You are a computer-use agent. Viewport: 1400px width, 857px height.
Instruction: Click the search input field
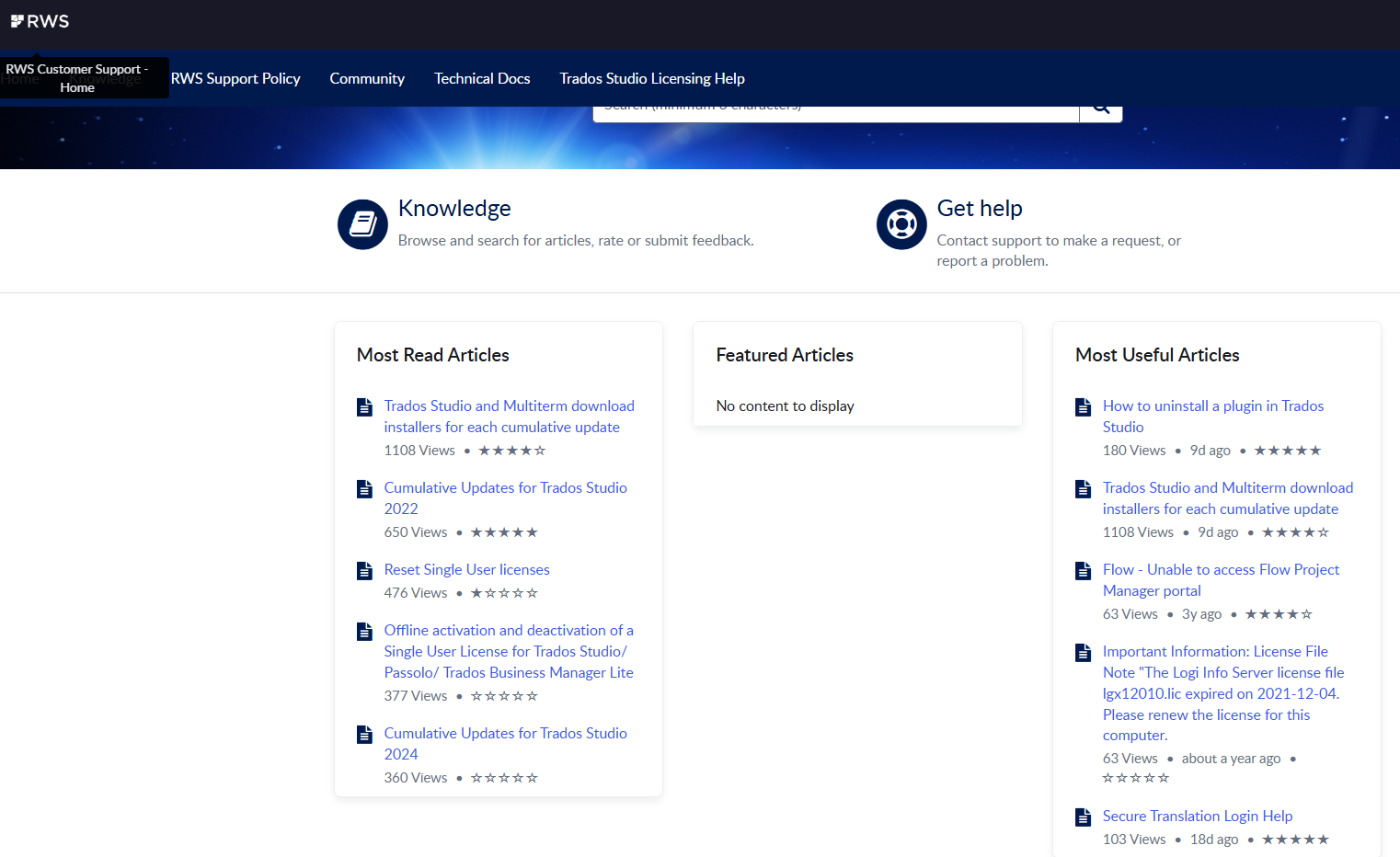click(x=836, y=110)
